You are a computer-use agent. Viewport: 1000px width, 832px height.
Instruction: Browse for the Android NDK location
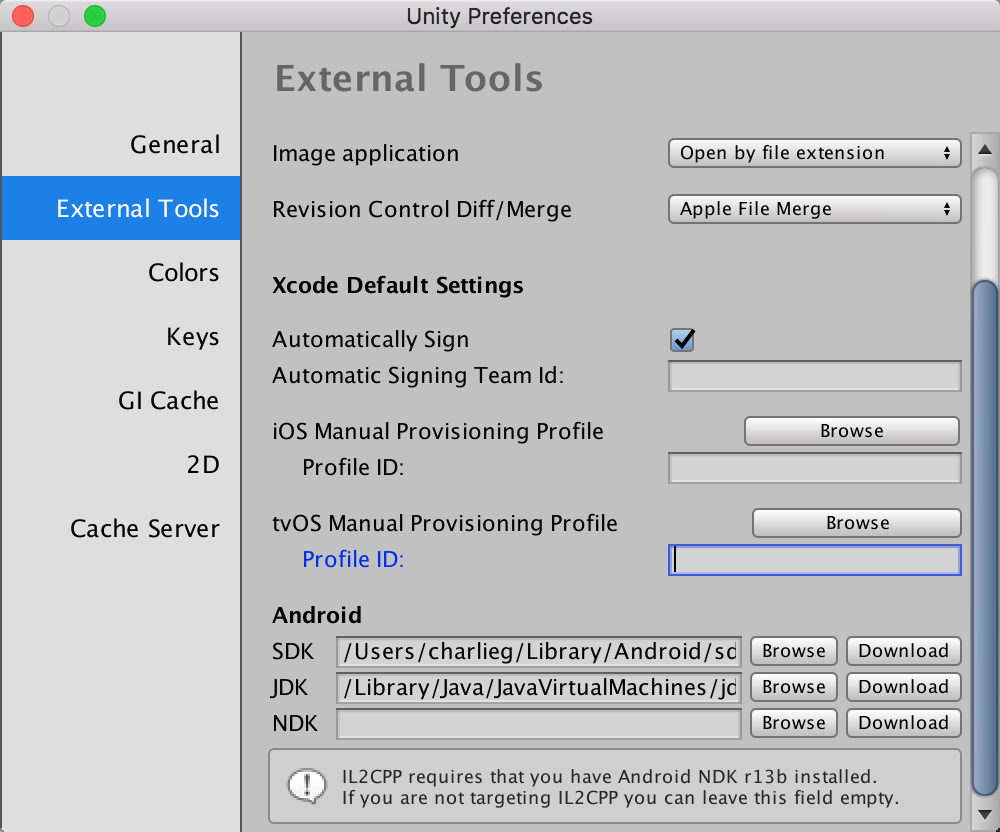[x=793, y=723]
